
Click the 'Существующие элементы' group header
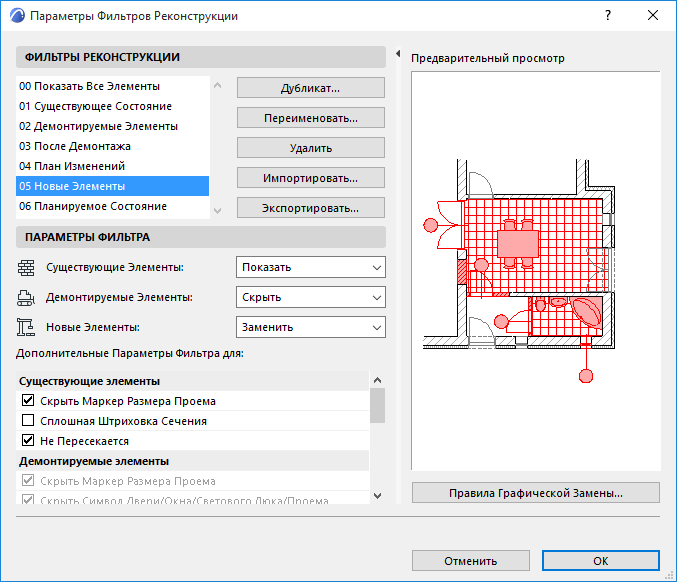(193, 381)
